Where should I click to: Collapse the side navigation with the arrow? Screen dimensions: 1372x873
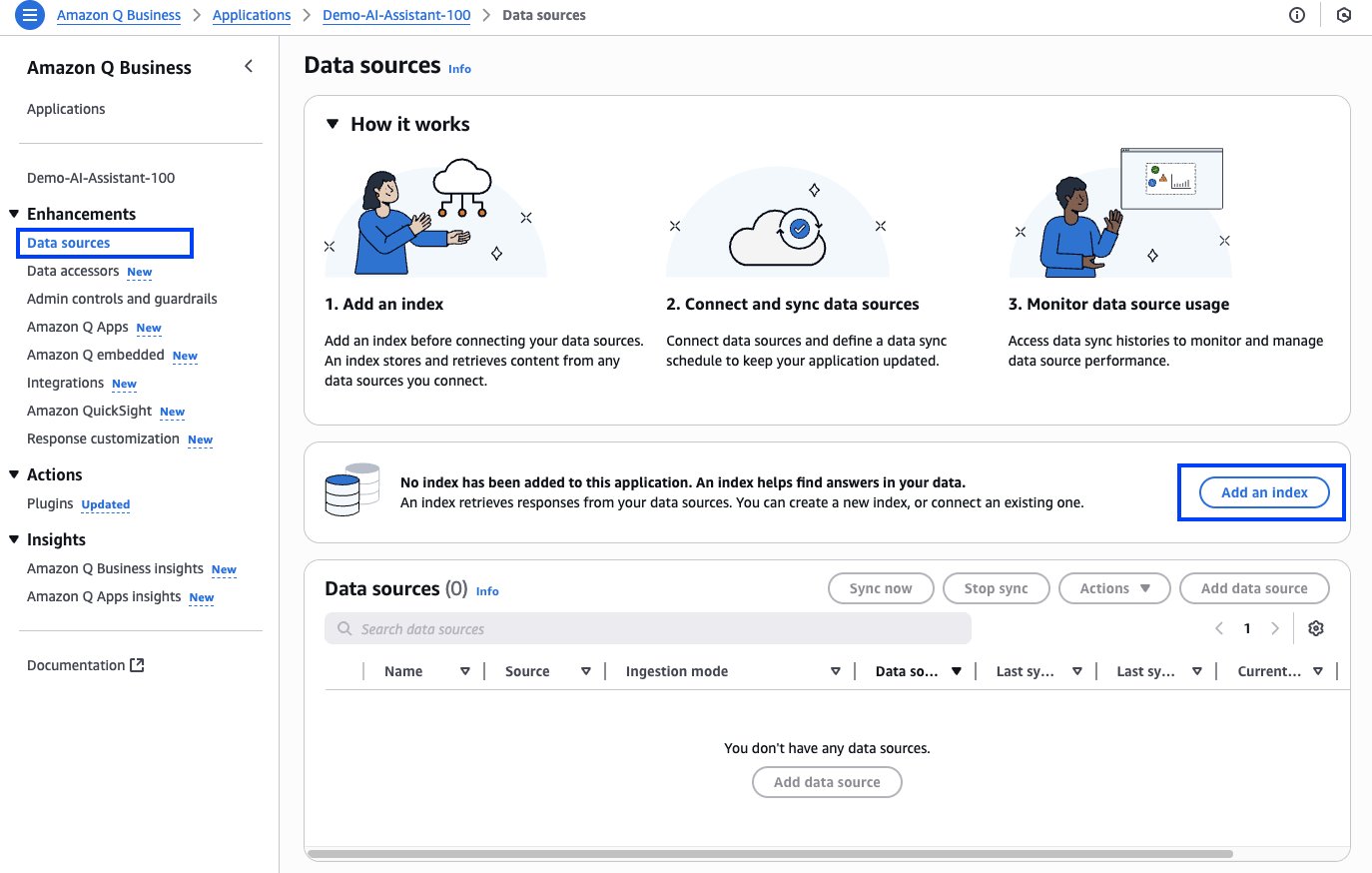tap(249, 66)
